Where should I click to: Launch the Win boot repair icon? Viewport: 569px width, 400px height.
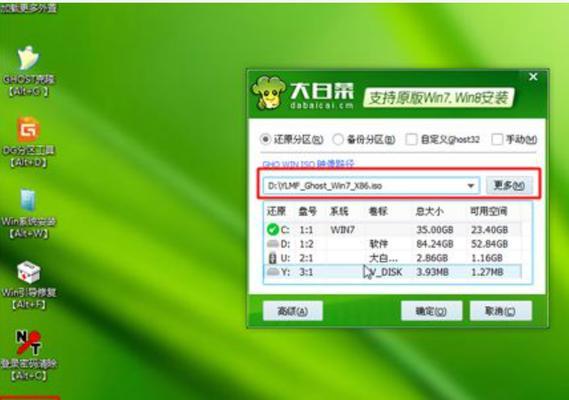click(29, 272)
